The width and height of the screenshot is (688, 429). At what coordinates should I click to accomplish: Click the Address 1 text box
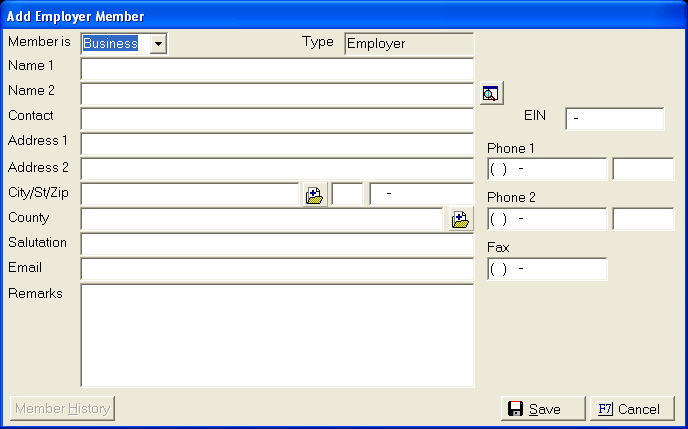(x=277, y=144)
